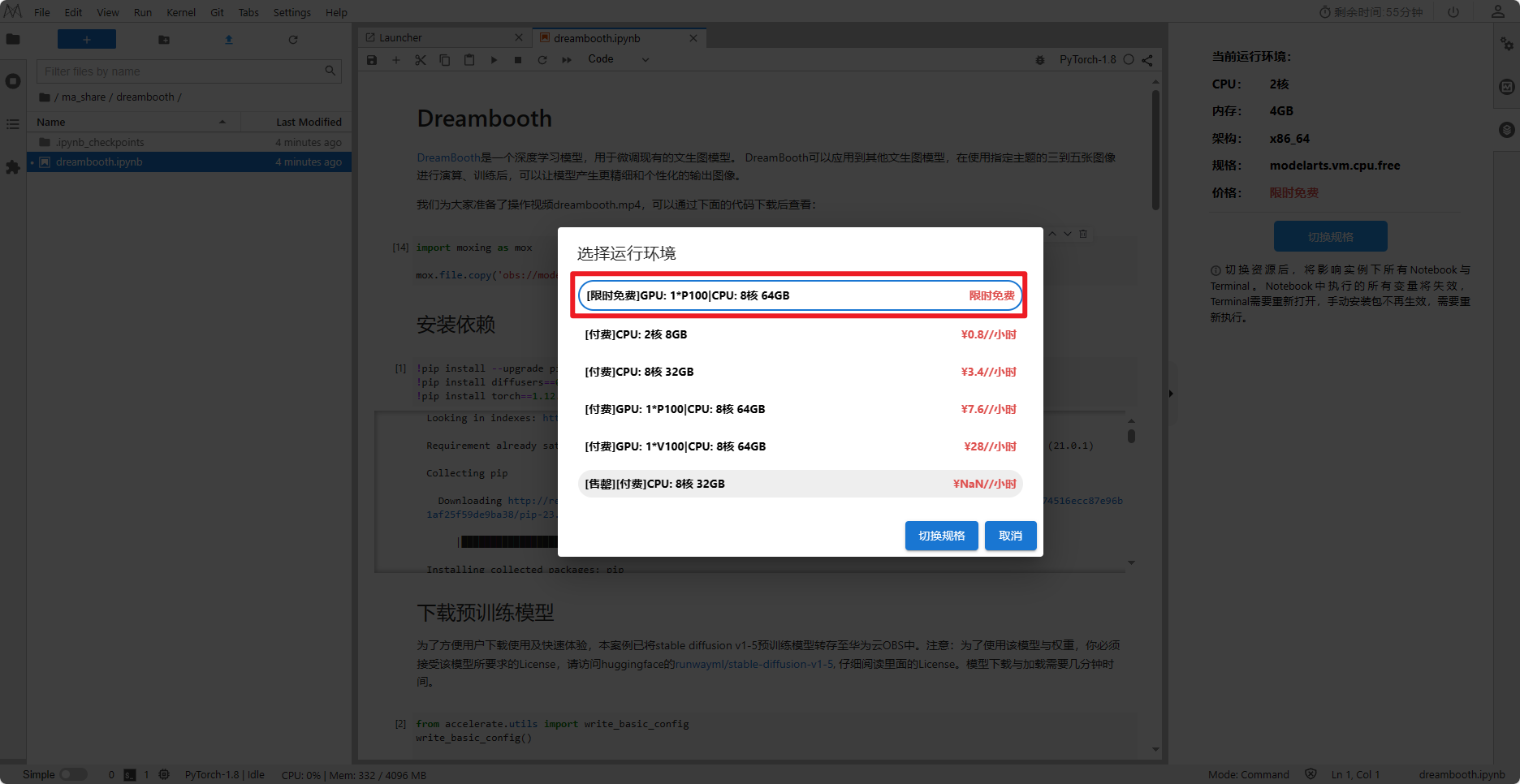Open the Edit menu
This screenshot has width=1520, height=784.
click(x=73, y=12)
